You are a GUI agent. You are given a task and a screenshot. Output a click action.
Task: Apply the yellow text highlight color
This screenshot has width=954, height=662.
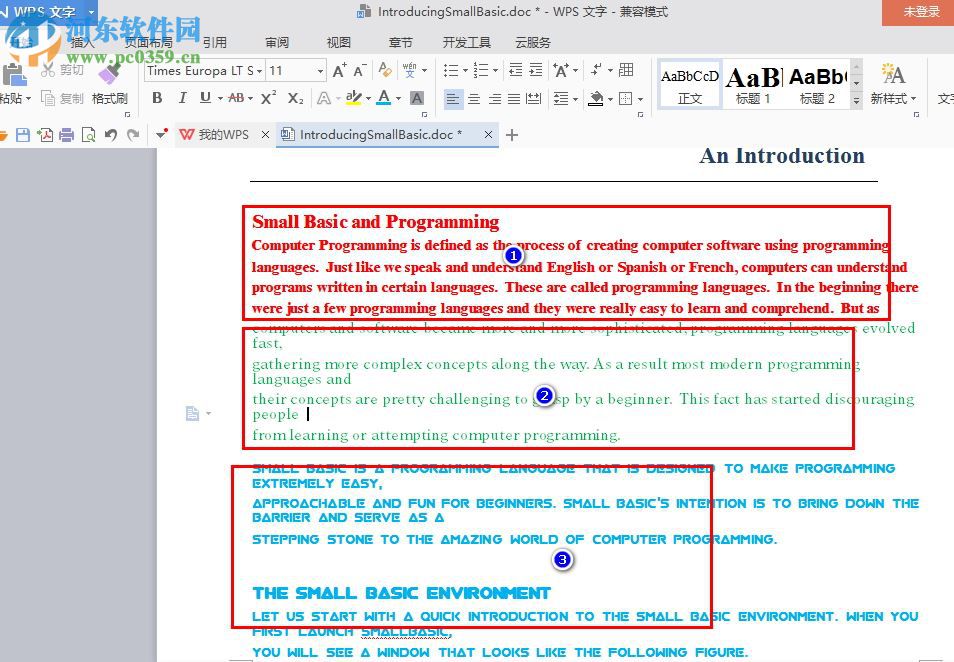(x=353, y=98)
